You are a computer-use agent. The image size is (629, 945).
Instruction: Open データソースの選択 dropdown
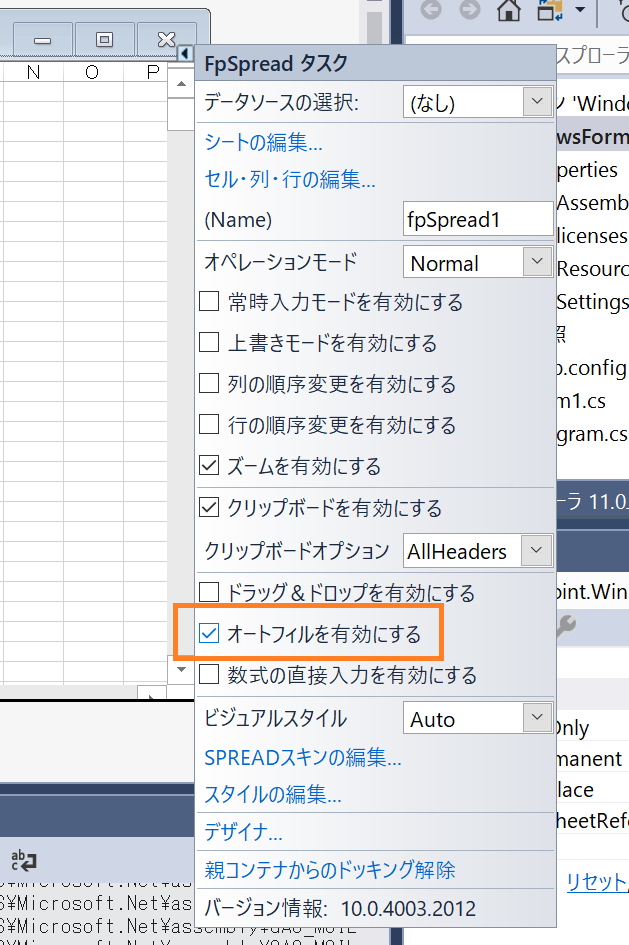click(537, 101)
